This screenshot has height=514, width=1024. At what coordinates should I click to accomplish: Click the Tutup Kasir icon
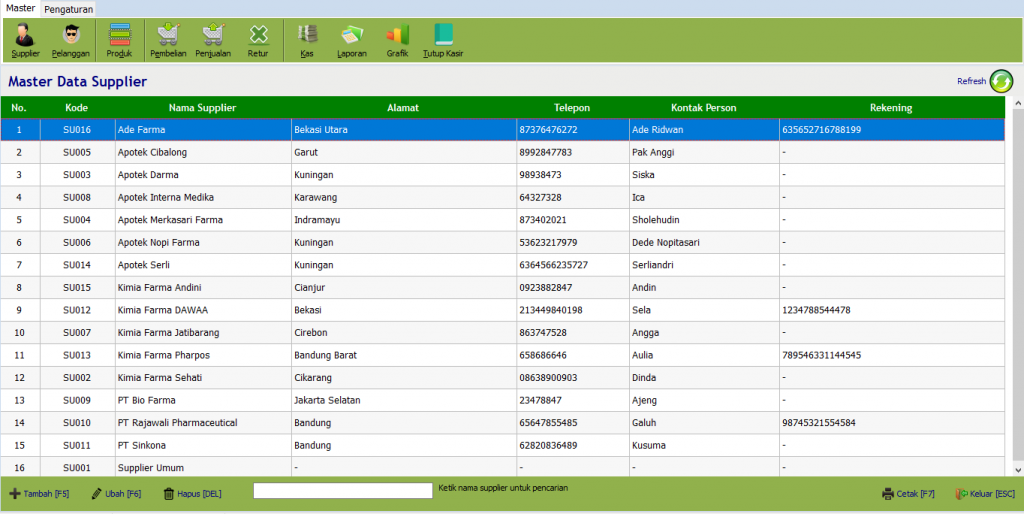(443, 38)
